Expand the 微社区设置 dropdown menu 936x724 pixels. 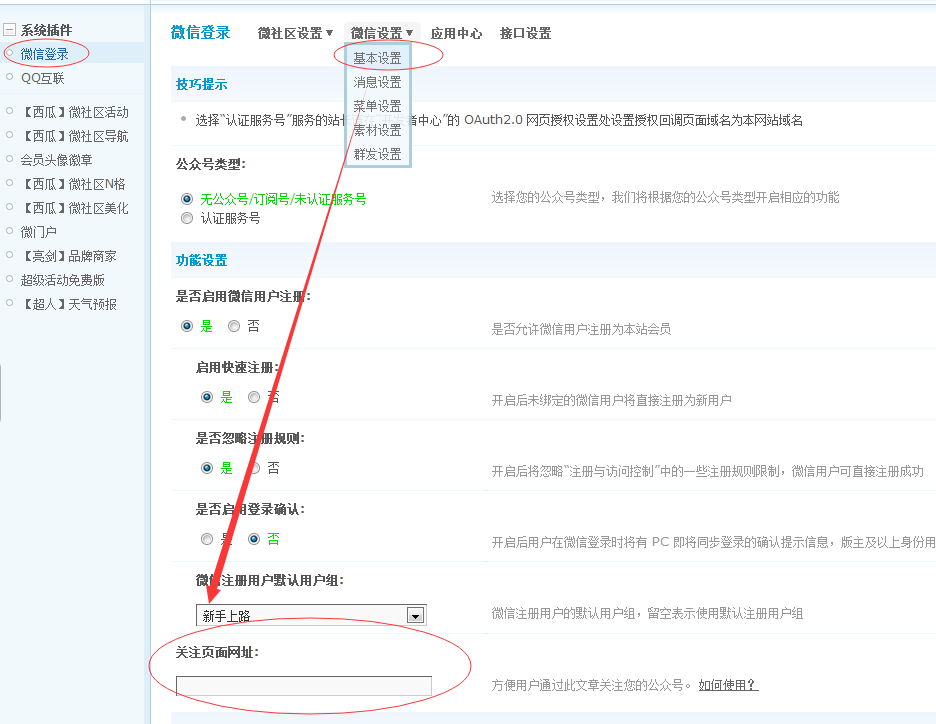coord(295,33)
